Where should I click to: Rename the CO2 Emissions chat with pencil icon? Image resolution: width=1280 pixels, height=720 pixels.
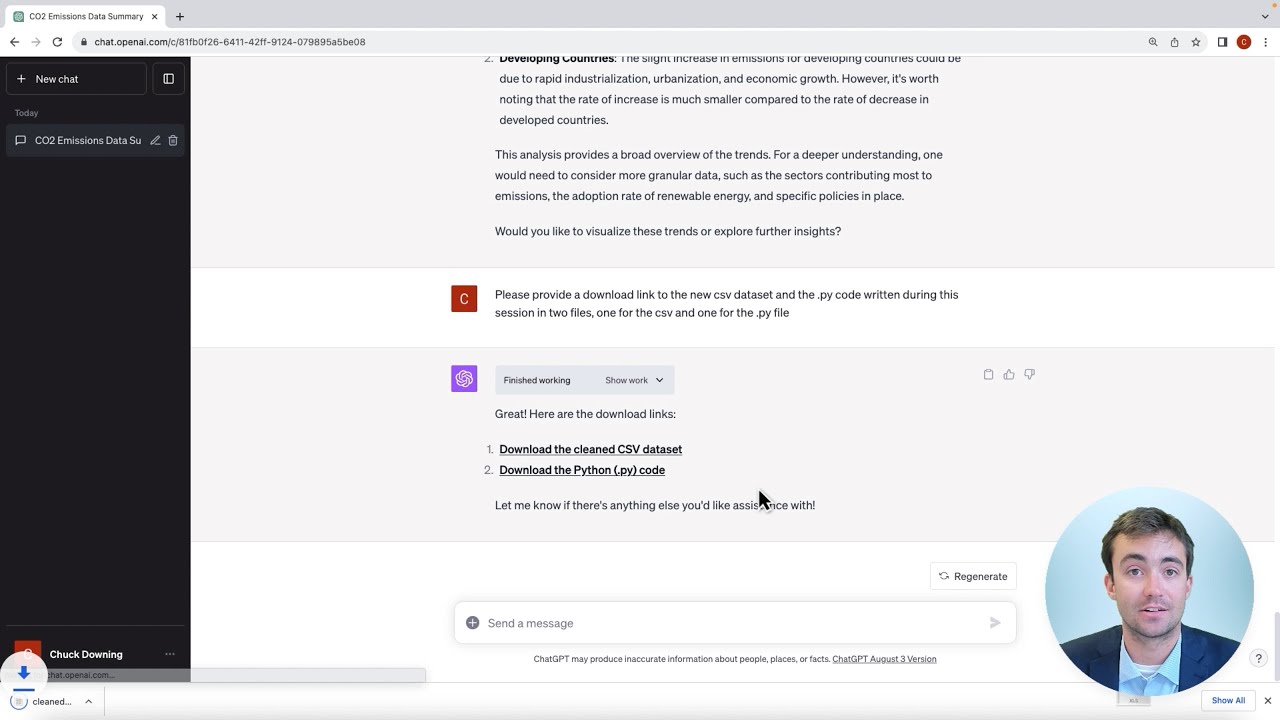(155, 140)
